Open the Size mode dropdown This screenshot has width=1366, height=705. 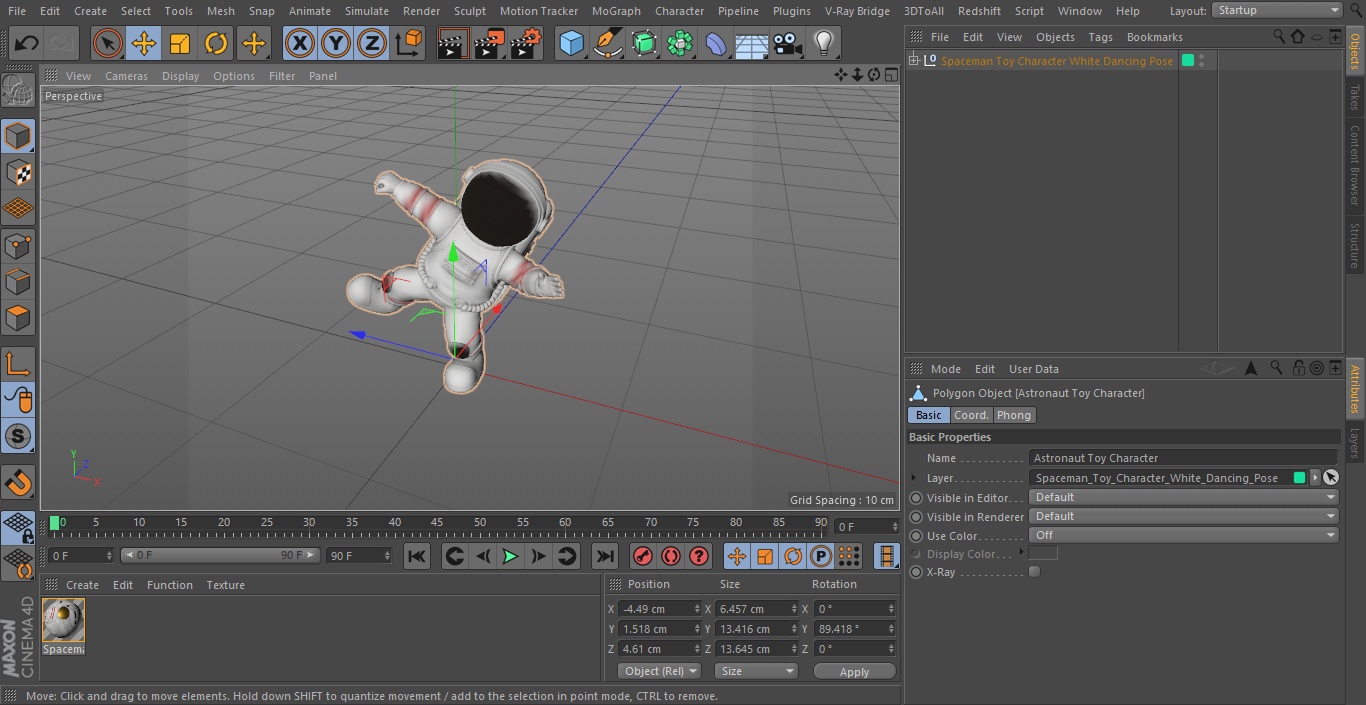[756, 671]
